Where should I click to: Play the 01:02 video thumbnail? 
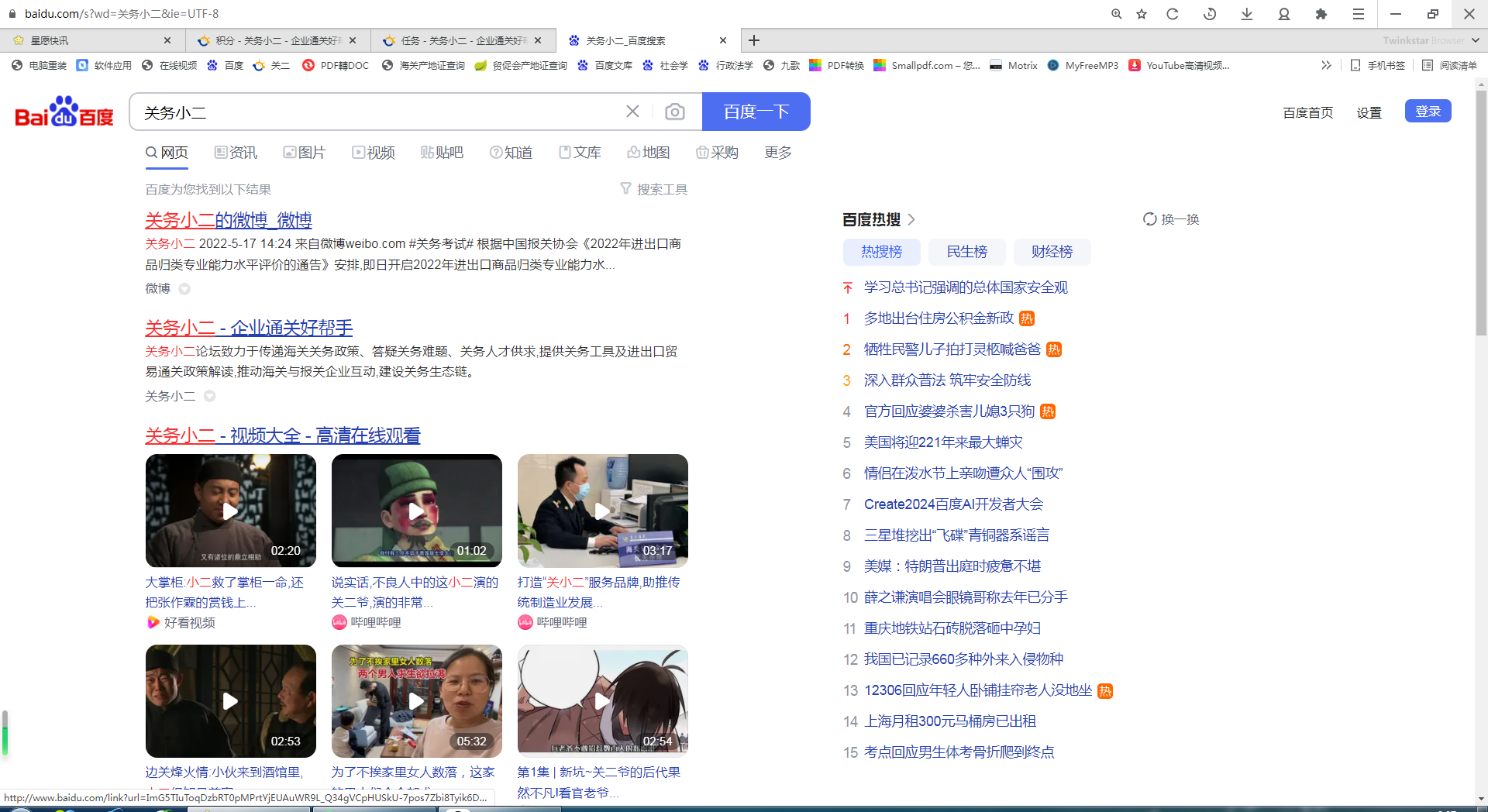(x=417, y=511)
